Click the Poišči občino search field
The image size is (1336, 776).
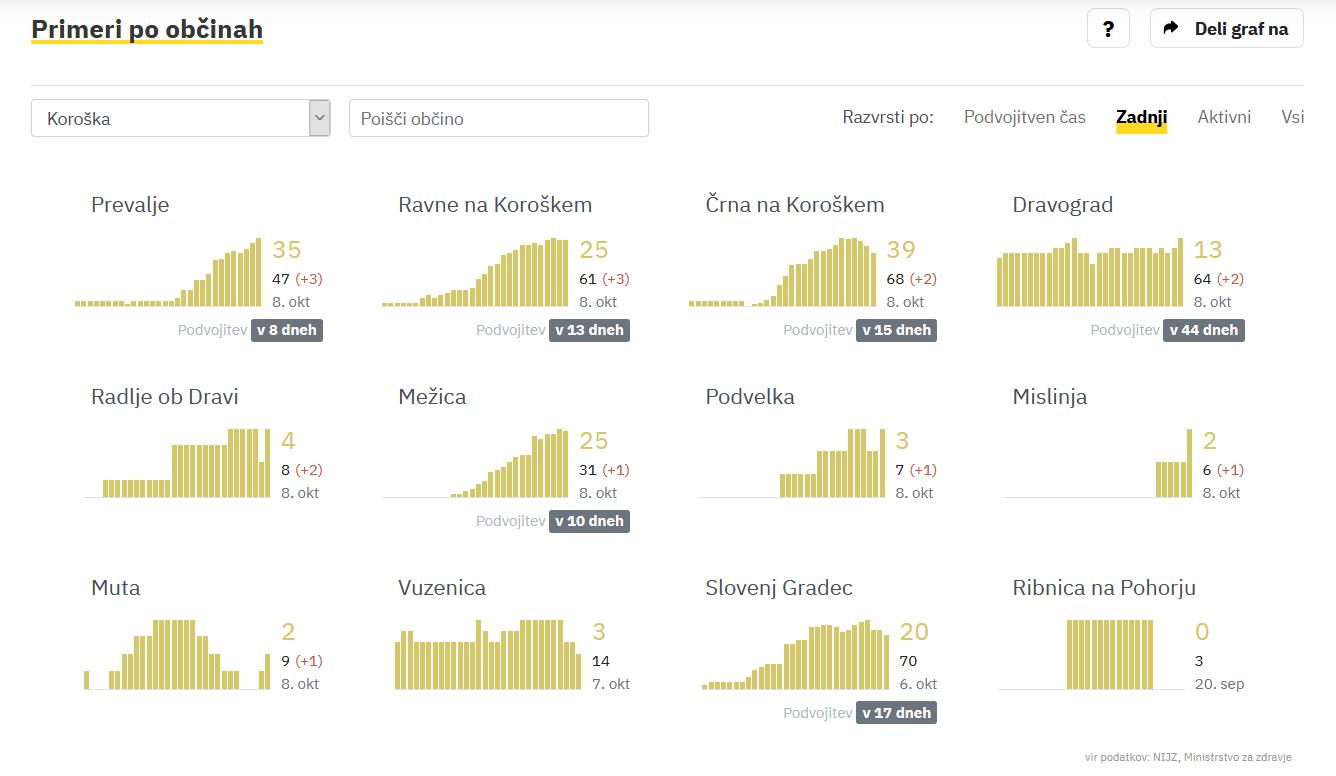tap(498, 118)
